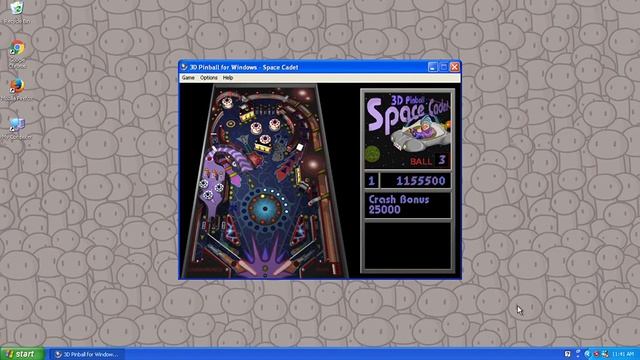Click the red shield tray icon
The image size is (640, 360).
pos(596,354)
